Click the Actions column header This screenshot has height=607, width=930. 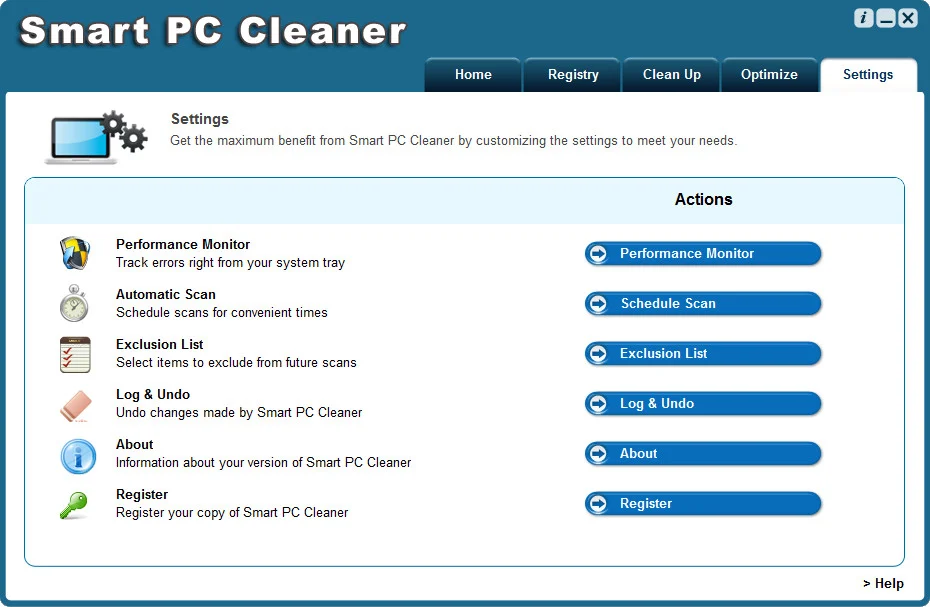click(x=703, y=199)
